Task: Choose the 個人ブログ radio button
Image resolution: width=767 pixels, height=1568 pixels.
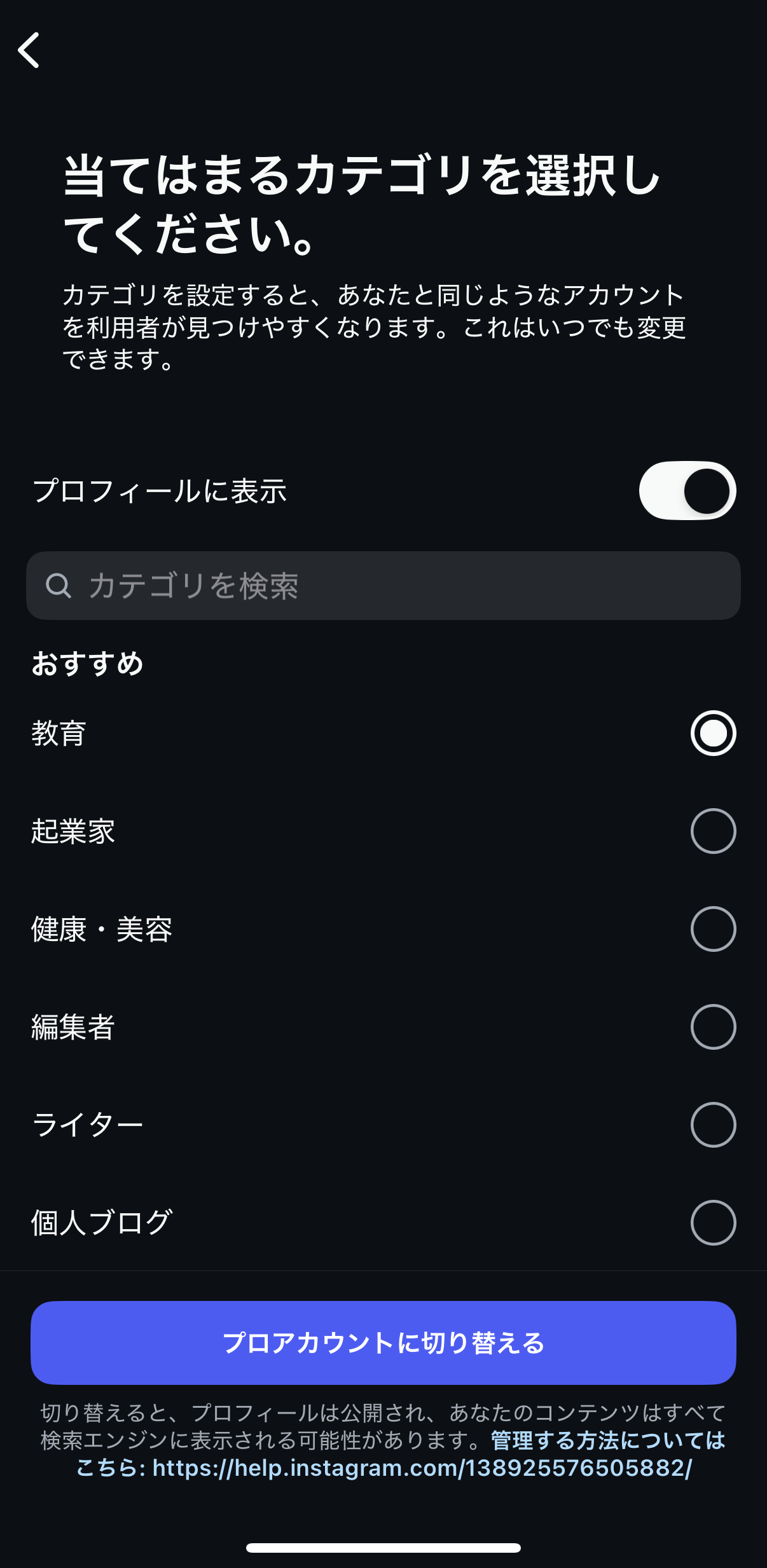Action: [713, 1223]
